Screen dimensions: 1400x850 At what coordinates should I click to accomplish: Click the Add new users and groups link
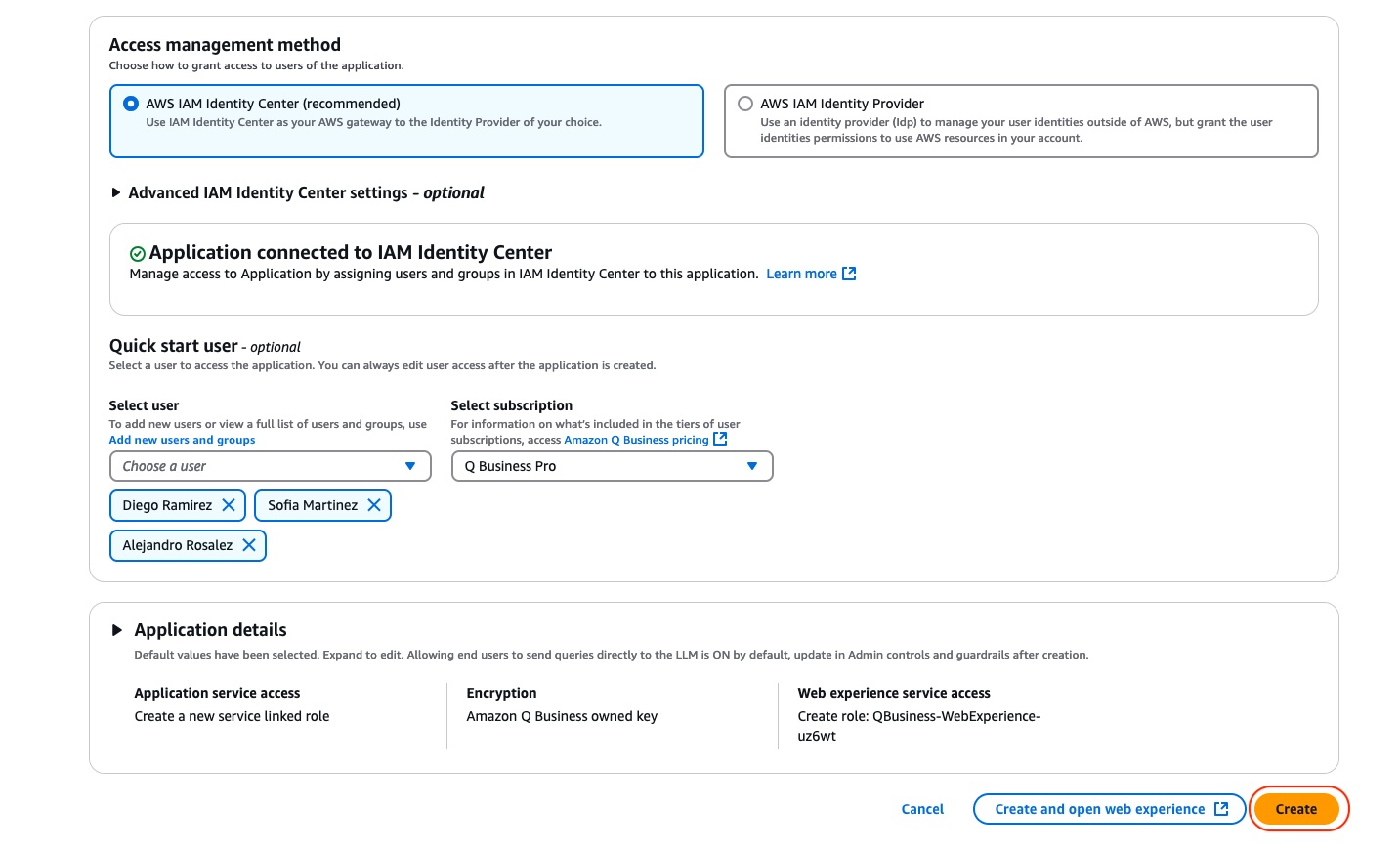tap(182, 440)
